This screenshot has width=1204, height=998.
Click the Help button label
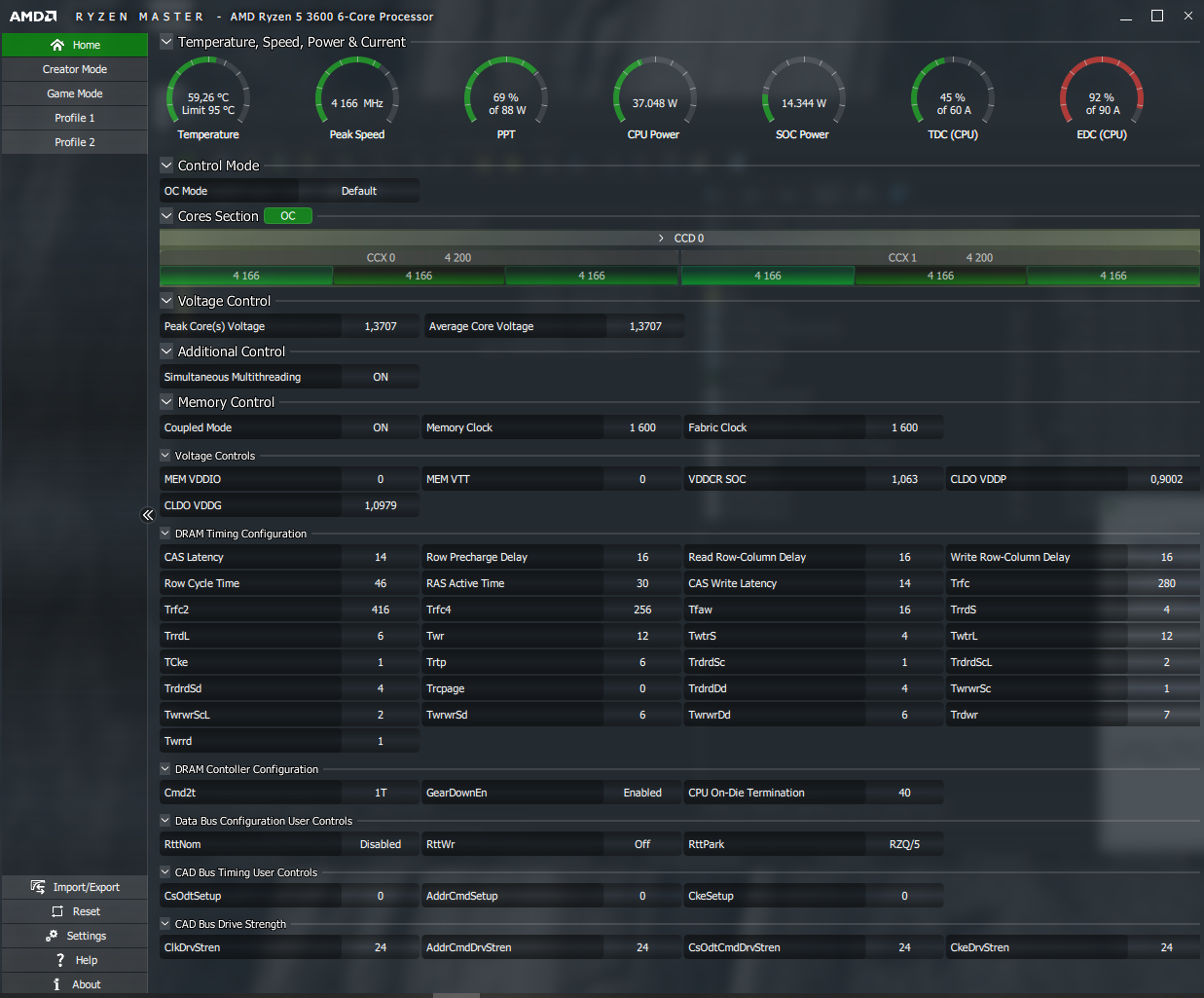tap(87, 960)
